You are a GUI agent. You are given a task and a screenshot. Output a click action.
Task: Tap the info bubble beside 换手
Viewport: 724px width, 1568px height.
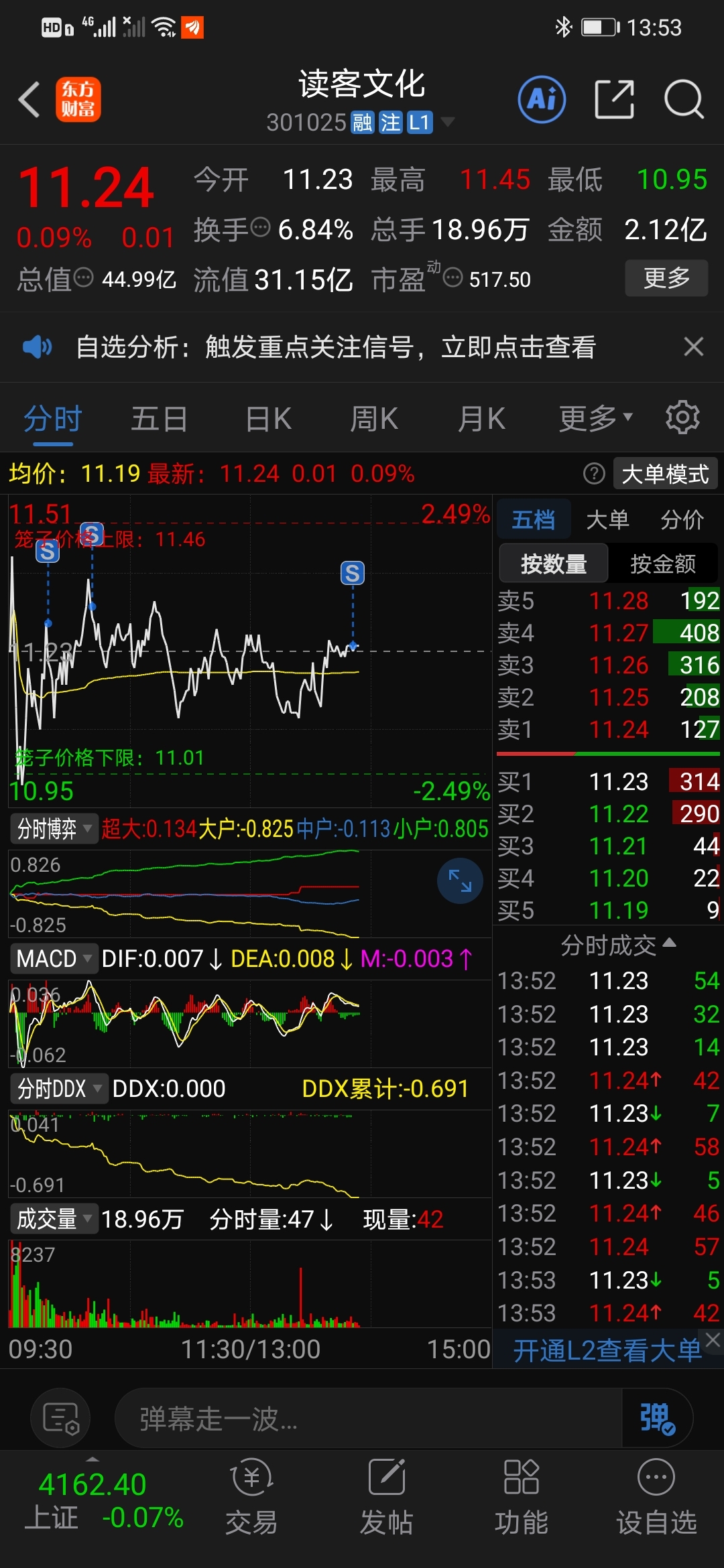[x=260, y=228]
